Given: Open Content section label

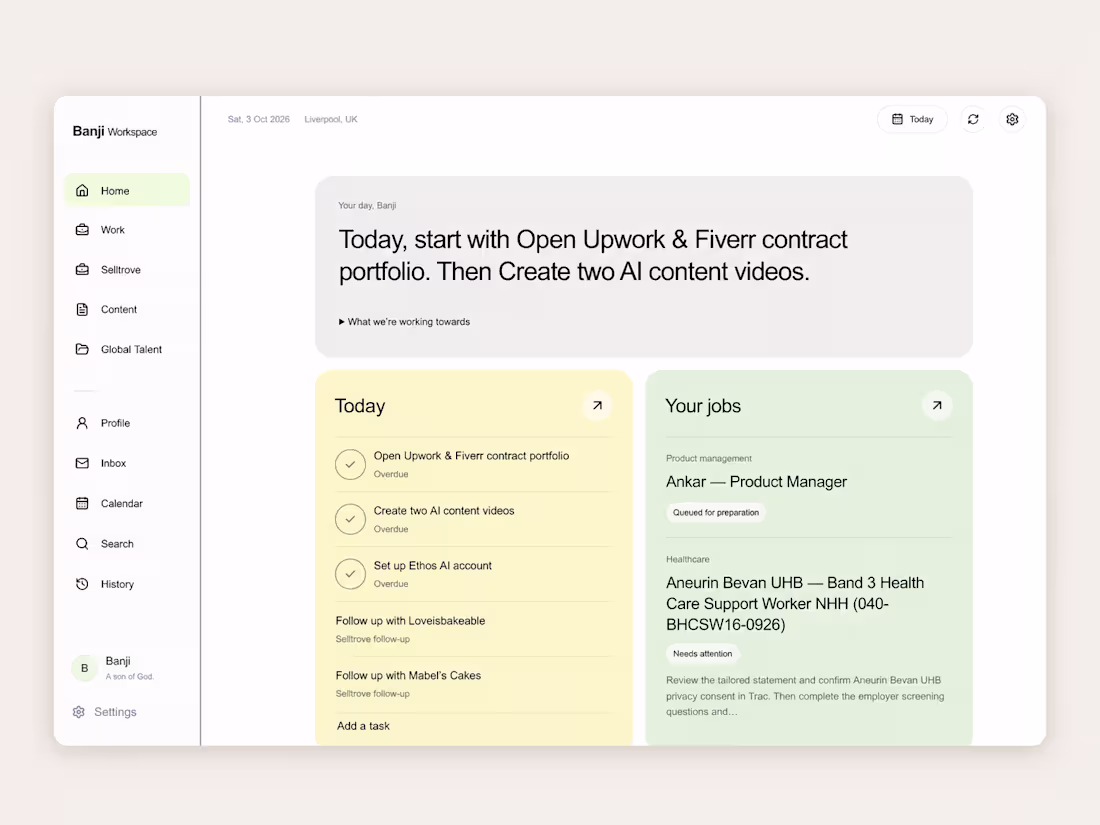Looking at the screenshot, I should coord(119,309).
